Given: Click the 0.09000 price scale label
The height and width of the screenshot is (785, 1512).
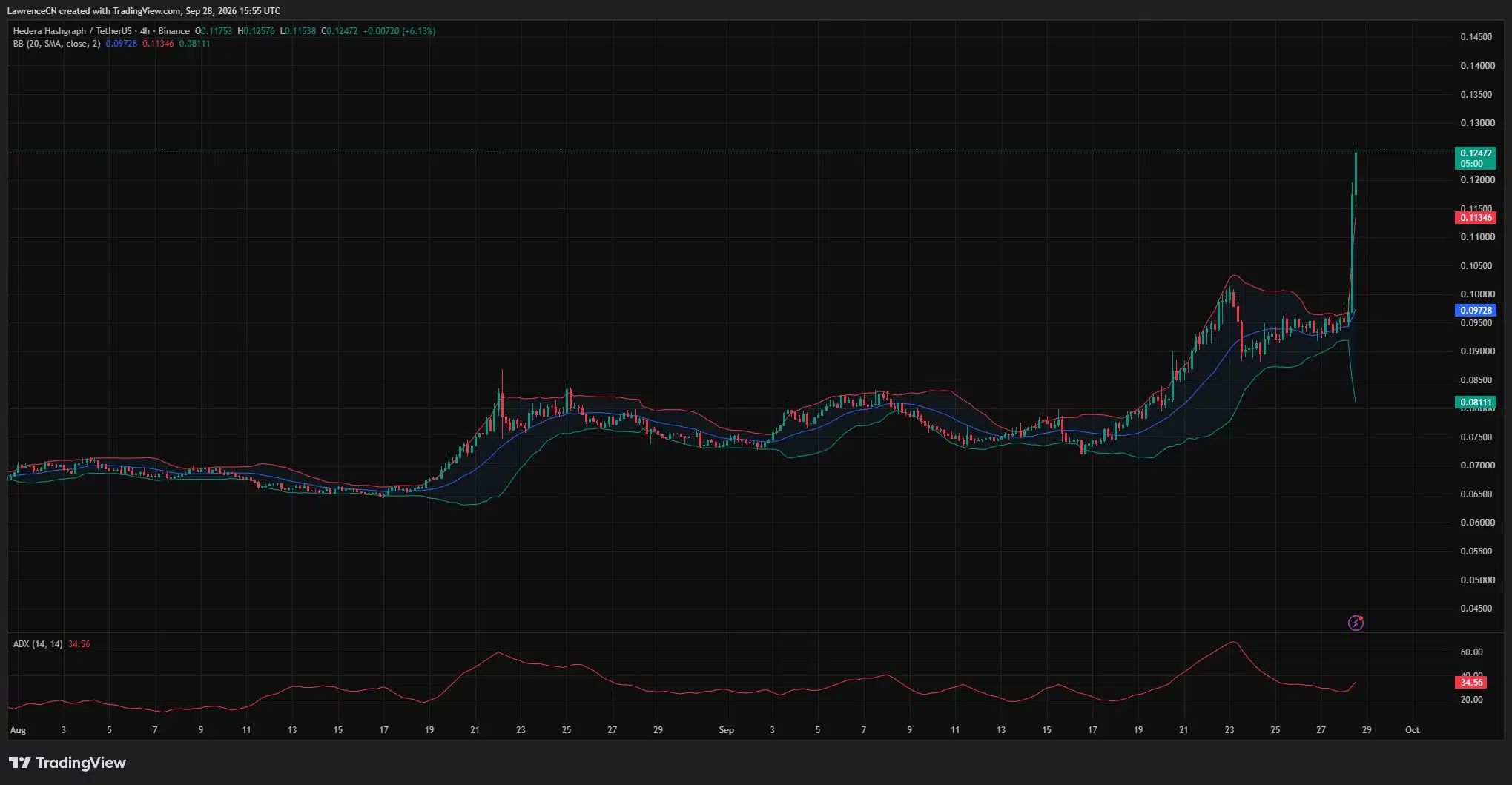Looking at the screenshot, I should click(x=1477, y=351).
